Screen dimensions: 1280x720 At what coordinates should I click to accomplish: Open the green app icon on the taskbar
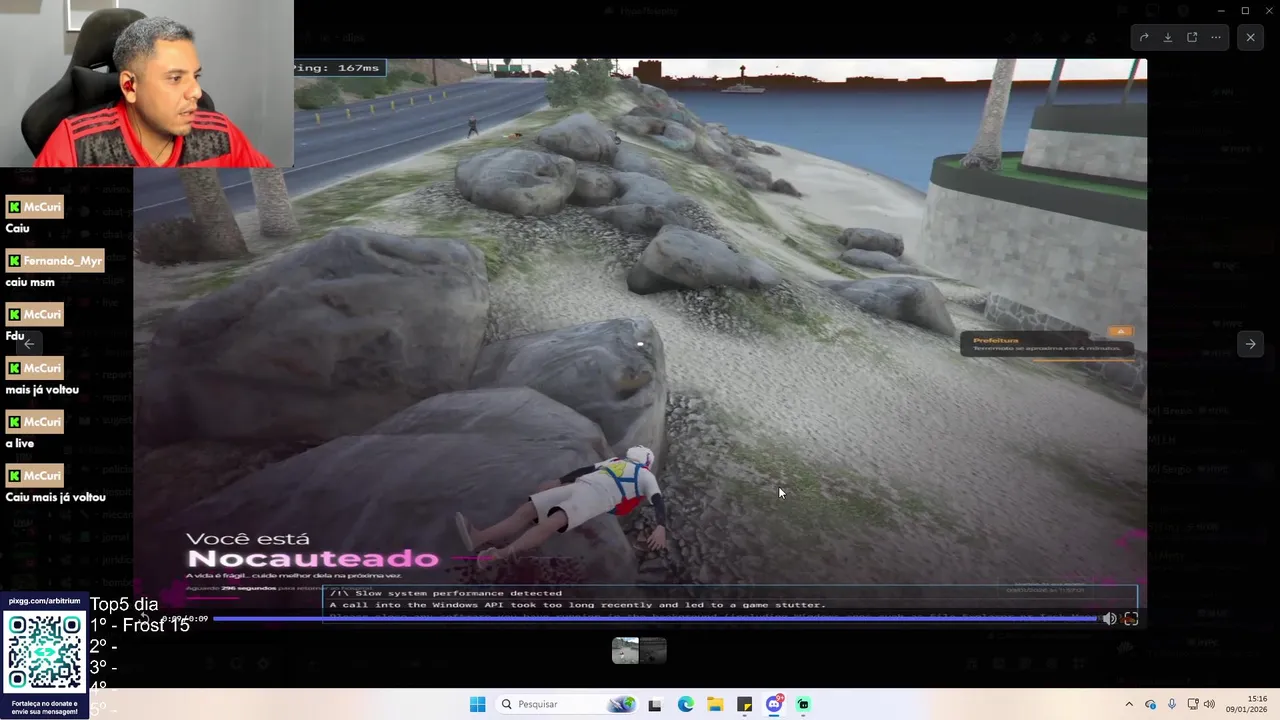click(803, 704)
